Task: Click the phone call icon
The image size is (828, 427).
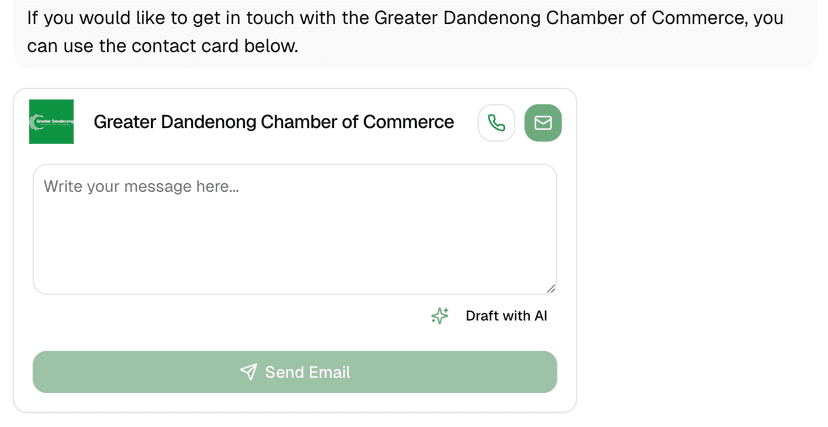Action: click(x=496, y=123)
